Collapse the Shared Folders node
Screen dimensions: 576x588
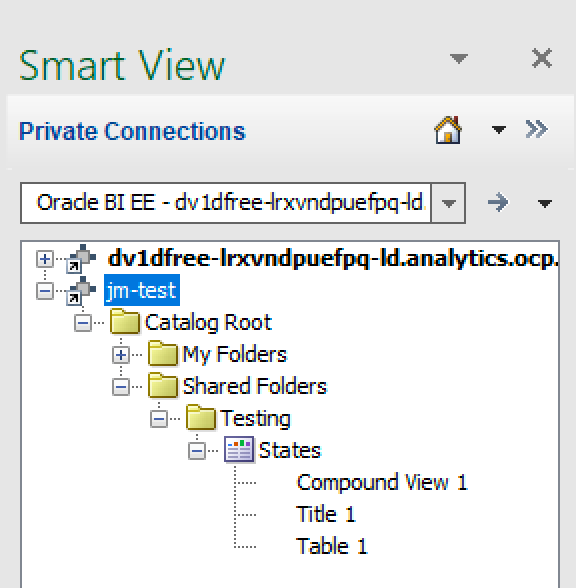[x=121, y=387]
